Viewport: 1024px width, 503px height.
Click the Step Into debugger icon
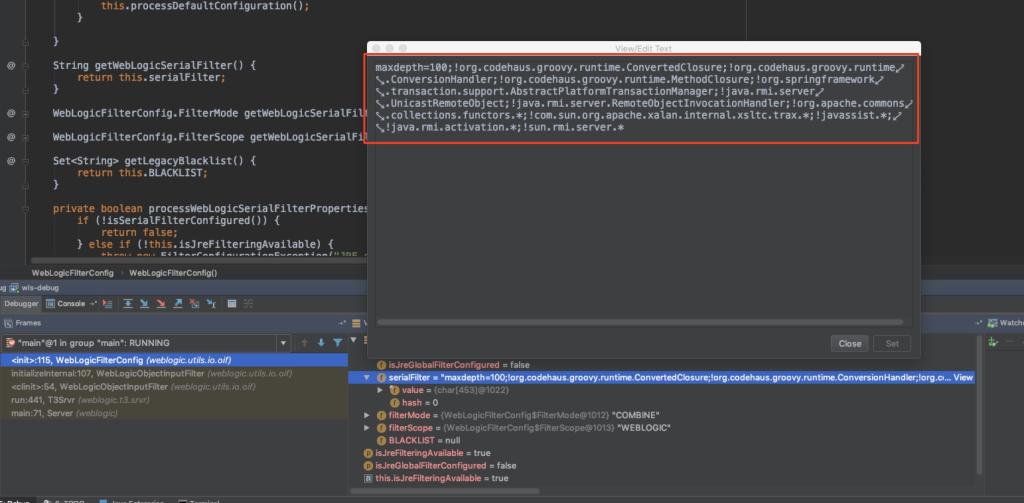[x=144, y=303]
